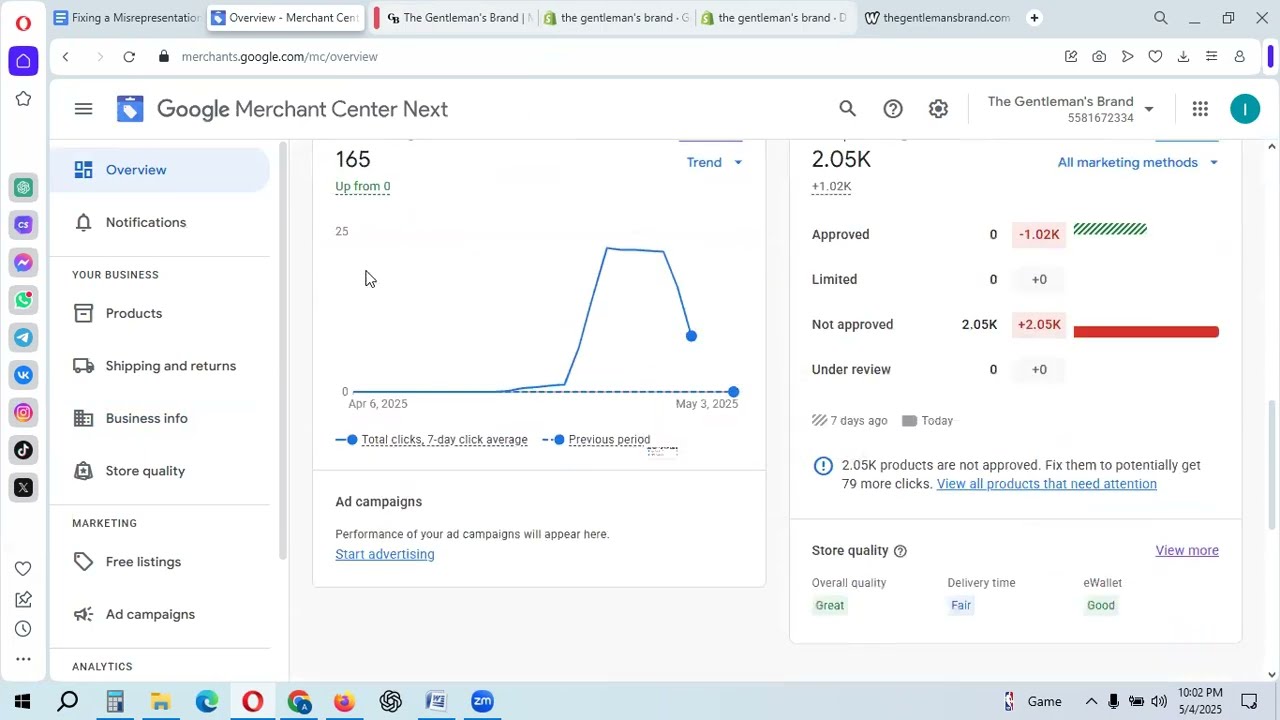Select Overview in the sidebar
The width and height of the screenshot is (1280, 720).
pyautogui.click(x=160, y=170)
